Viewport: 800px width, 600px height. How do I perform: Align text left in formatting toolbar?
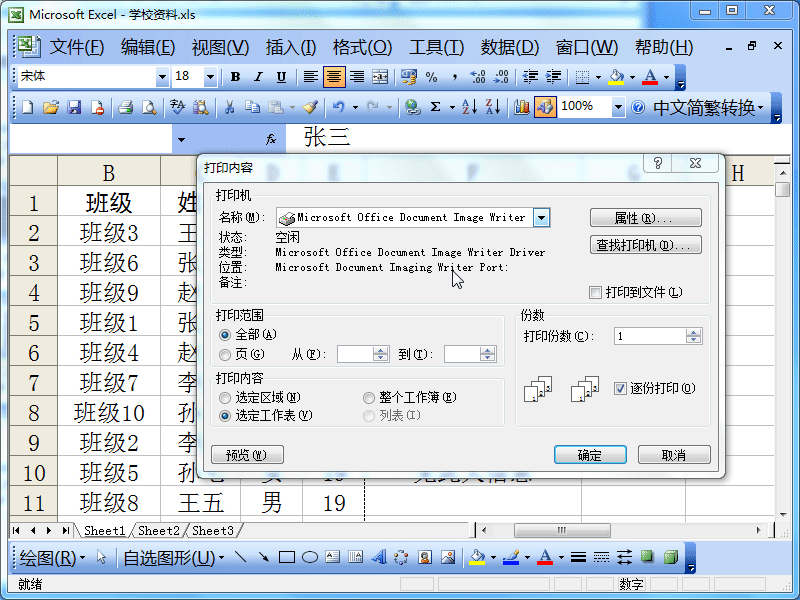pos(310,77)
